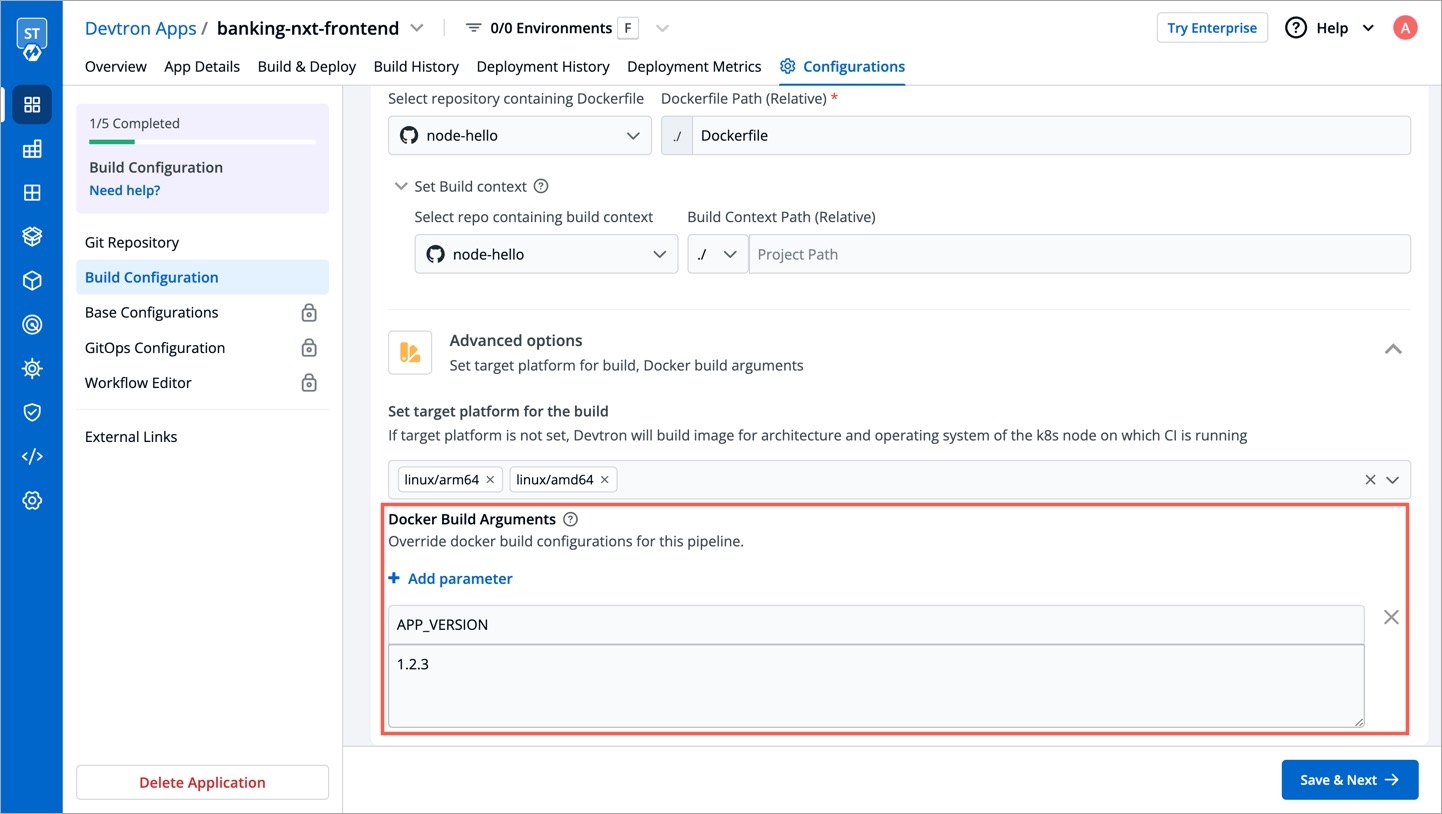Open the Help dropdown menu
1442x814 pixels.
coord(1330,28)
